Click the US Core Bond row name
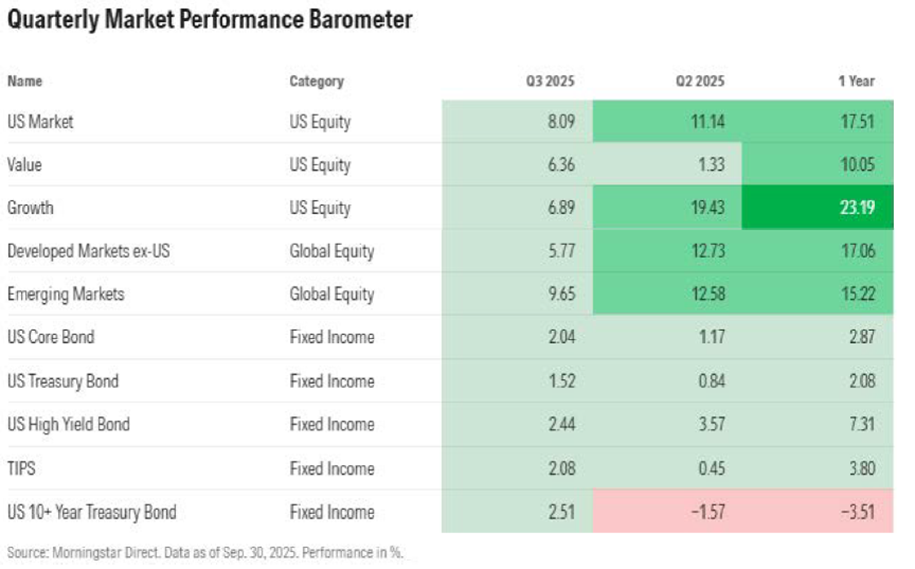Viewport: 915px width, 569px height. click(50, 337)
